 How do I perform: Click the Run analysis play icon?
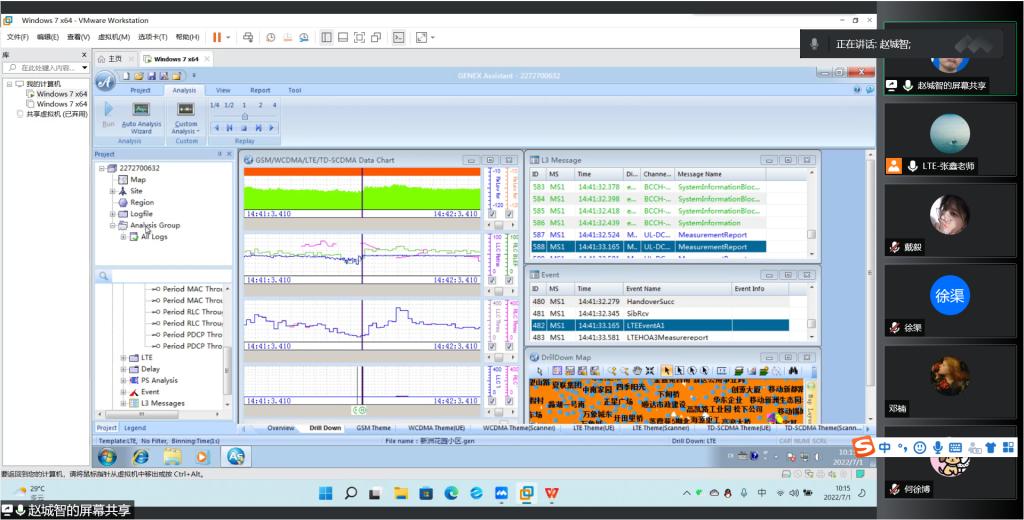[x=108, y=113]
